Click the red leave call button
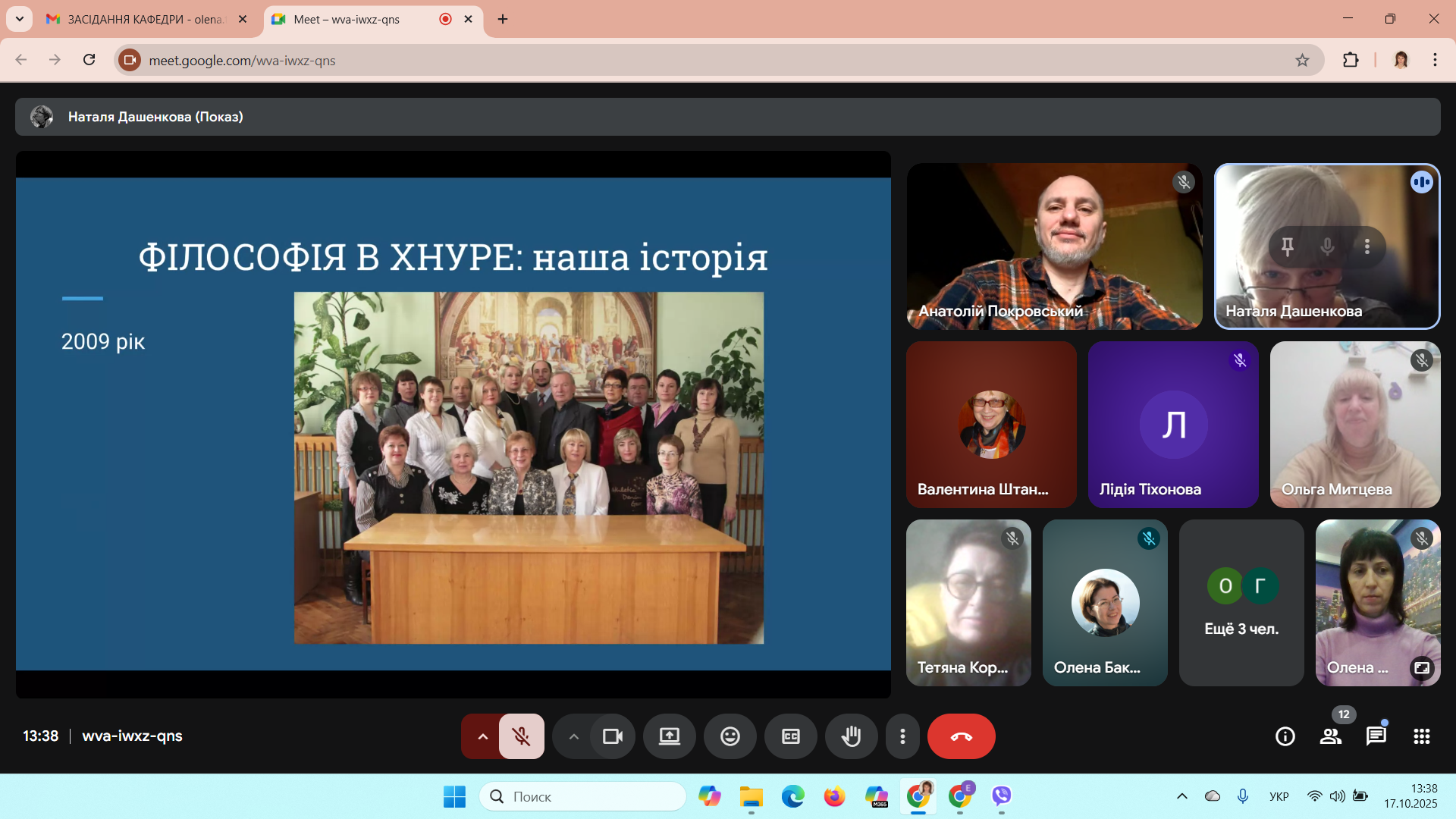Viewport: 1456px width, 819px height. click(961, 736)
